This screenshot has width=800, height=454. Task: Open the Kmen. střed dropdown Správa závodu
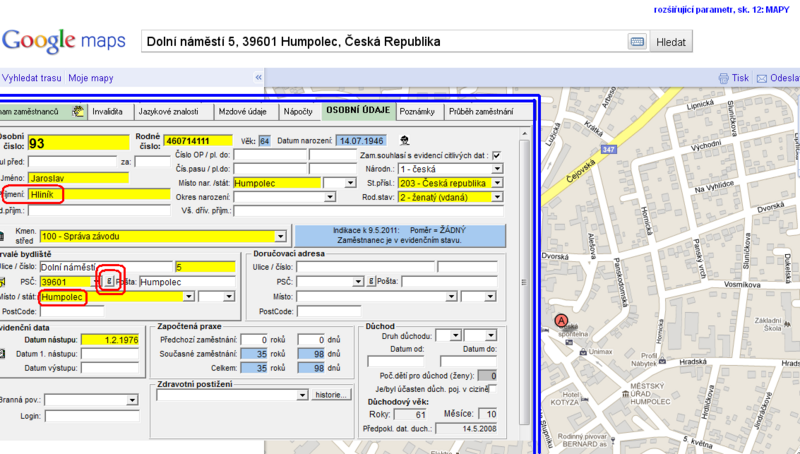[x=281, y=236]
